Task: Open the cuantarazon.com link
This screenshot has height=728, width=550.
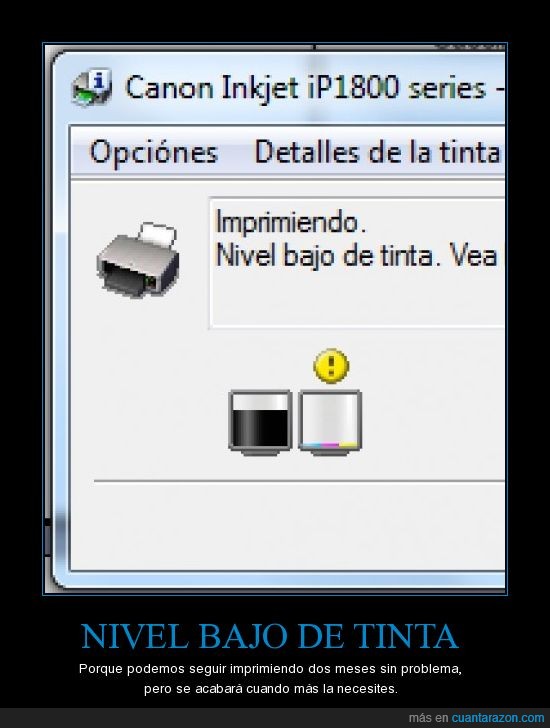Action: coord(498,718)
